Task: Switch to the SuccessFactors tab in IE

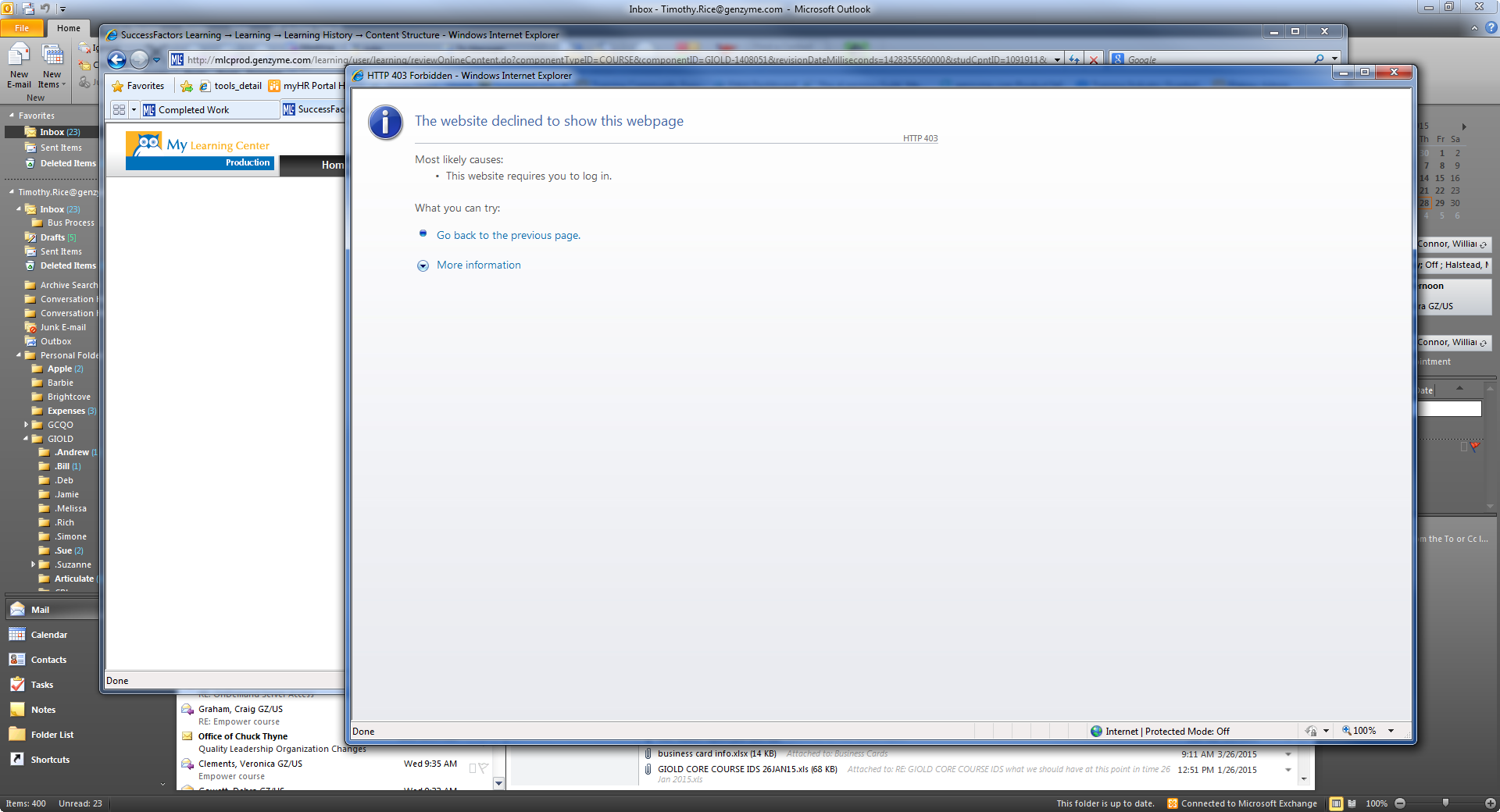Action: pos(312,109)
